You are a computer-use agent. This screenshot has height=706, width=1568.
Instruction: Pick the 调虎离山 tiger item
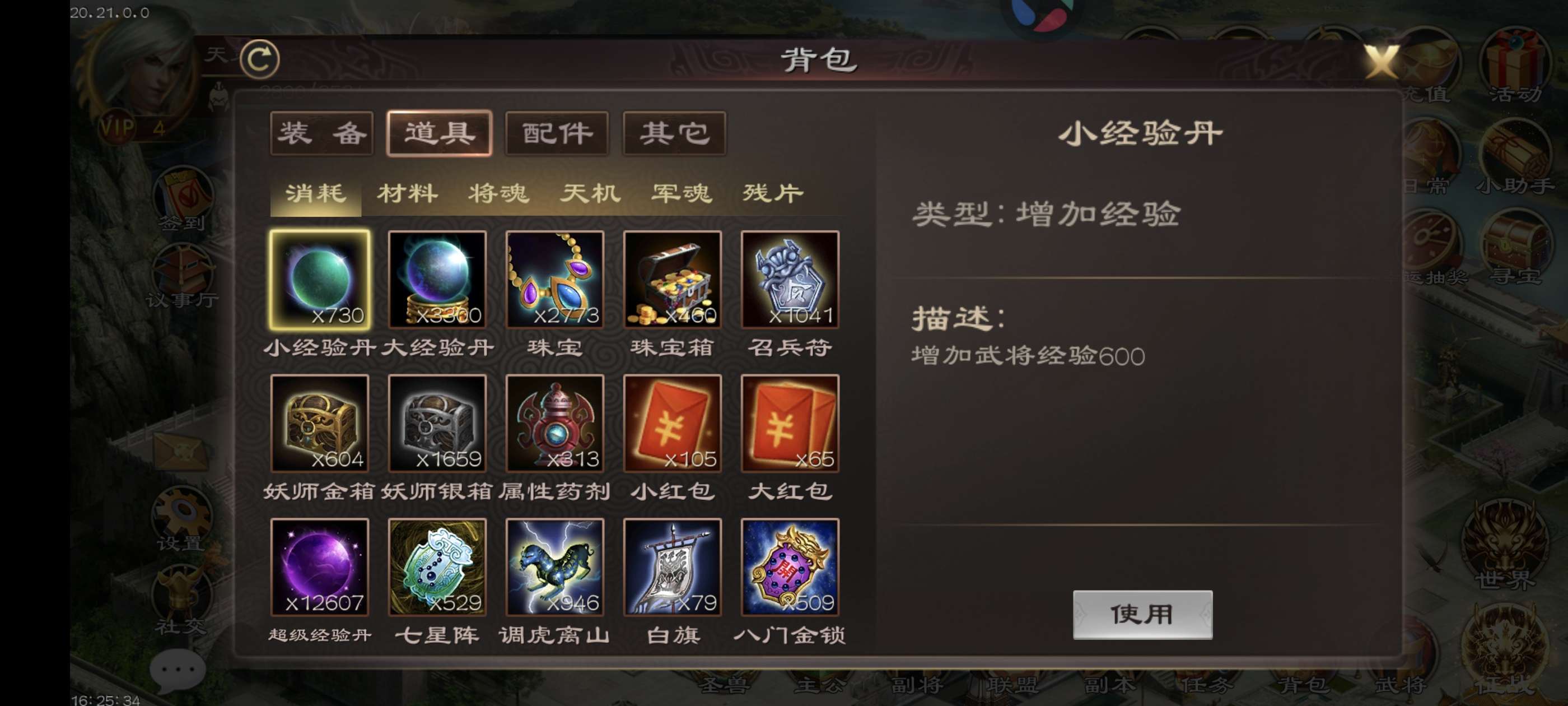point(554,567)
